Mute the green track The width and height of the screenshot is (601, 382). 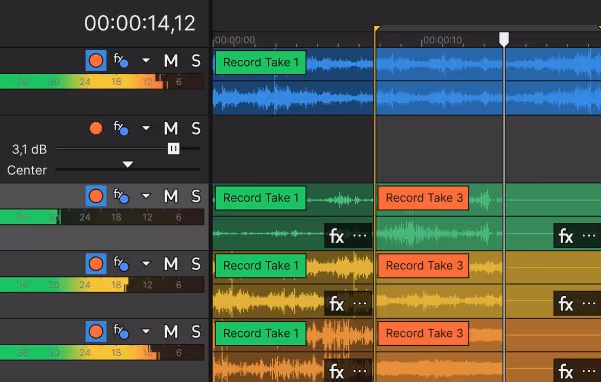click(x=171, y=196)
